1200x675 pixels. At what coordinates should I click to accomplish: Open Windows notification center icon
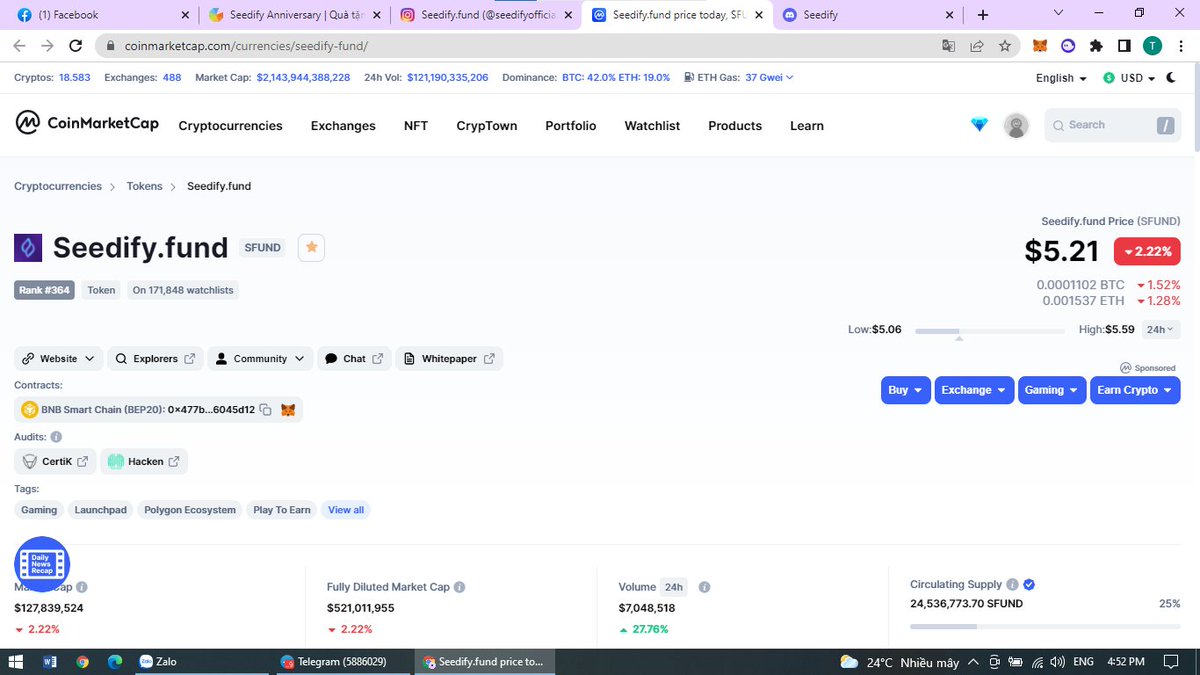point(1172,662)
